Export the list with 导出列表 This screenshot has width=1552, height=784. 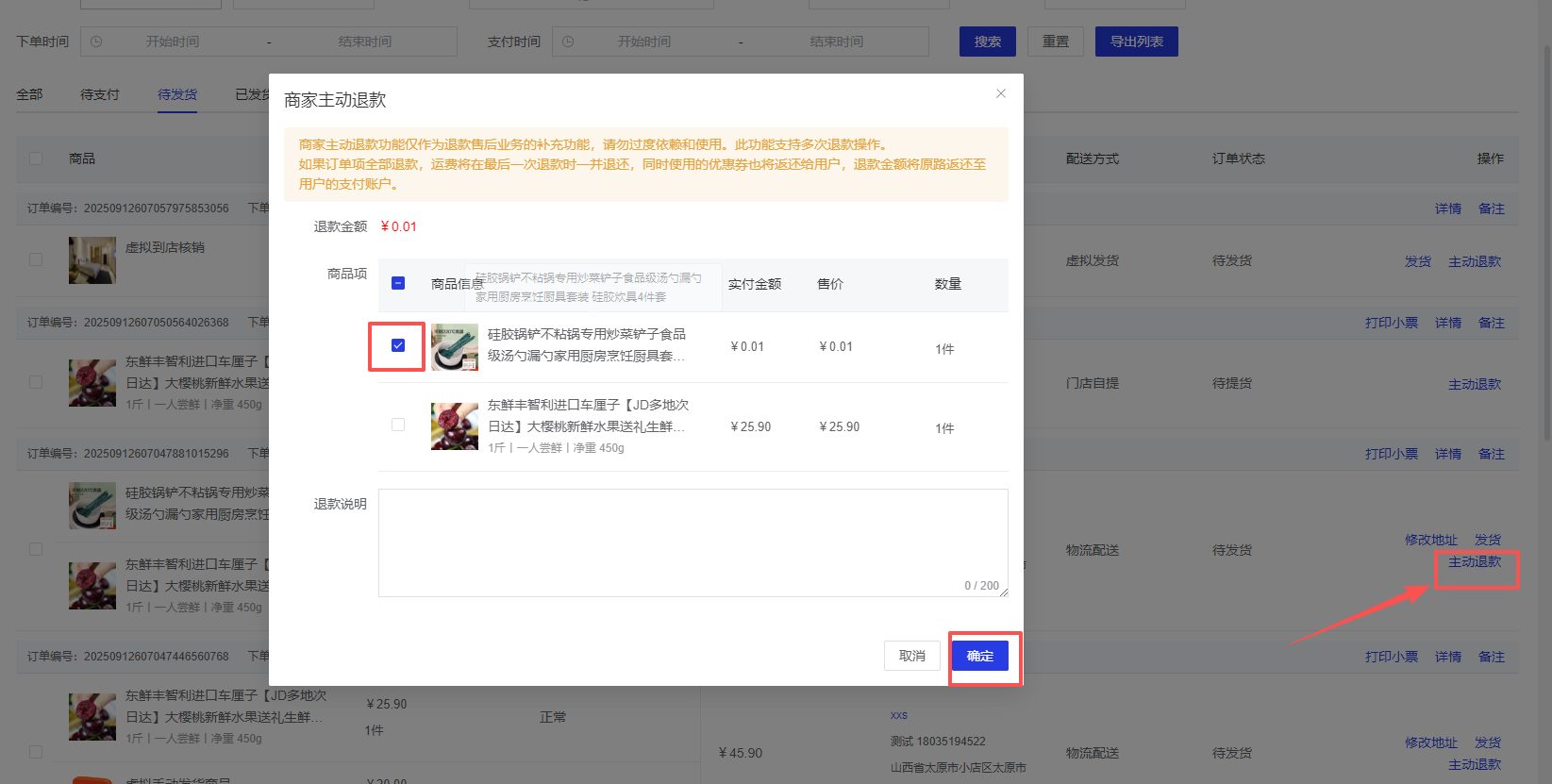click(x=1136, y=42)
